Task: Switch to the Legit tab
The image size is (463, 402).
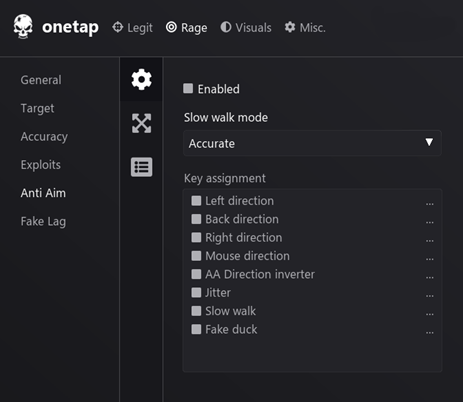Action: [x=132, y=28]
